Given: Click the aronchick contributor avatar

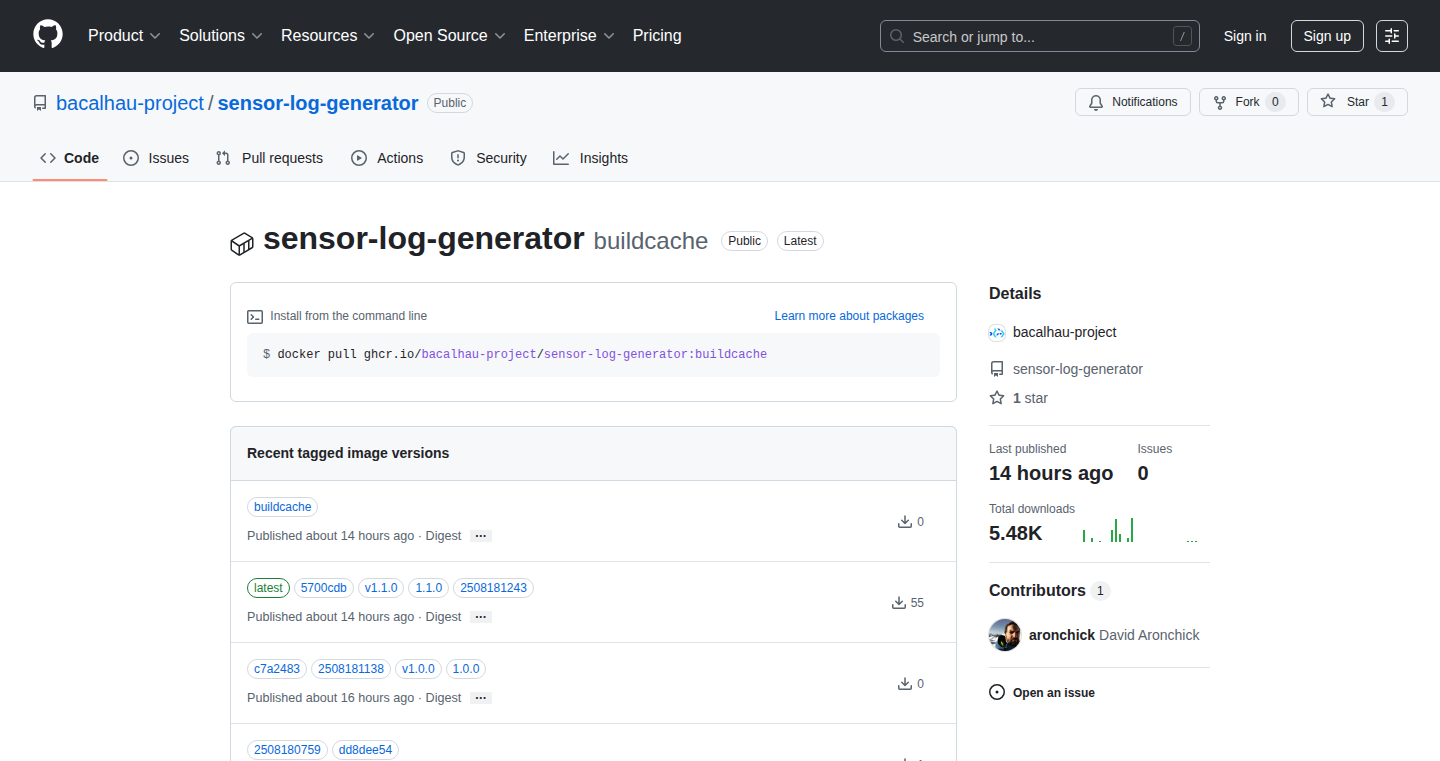Looking at the screenshot, I should [x=1005, y=635].
